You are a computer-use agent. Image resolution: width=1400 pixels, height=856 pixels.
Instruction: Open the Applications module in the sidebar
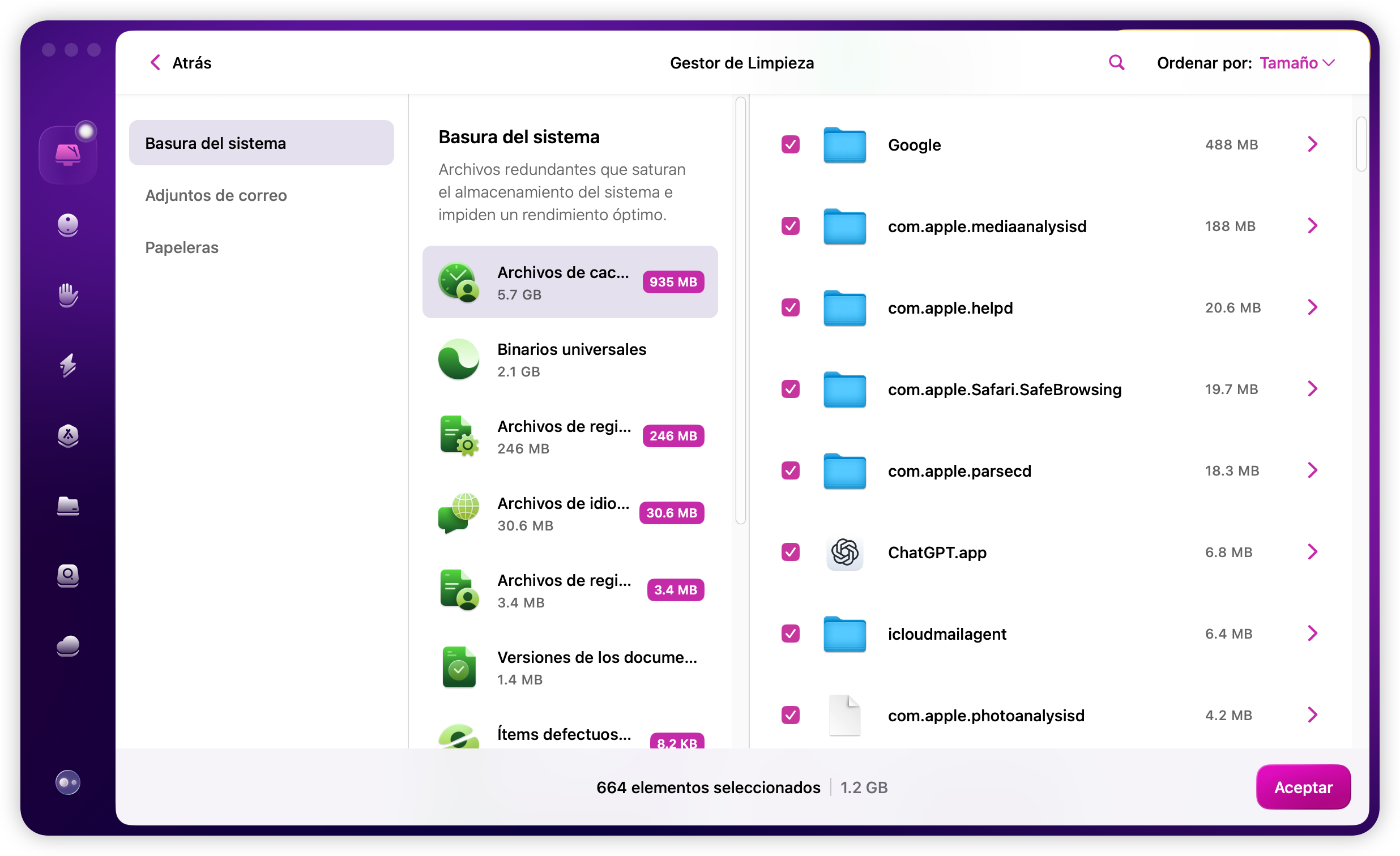pos(67,436)
